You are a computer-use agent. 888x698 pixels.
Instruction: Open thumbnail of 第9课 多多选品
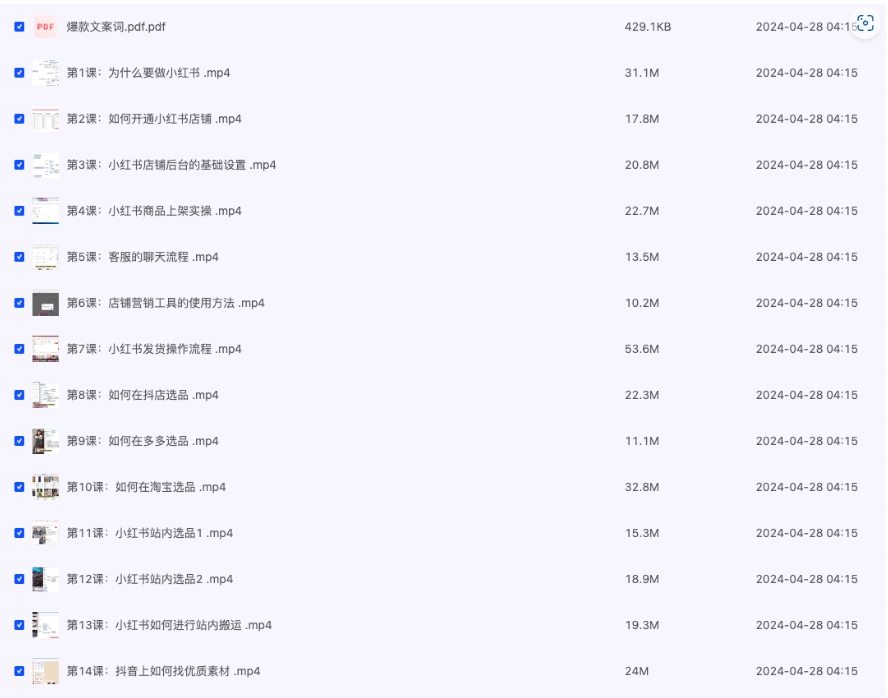pos(45,441)
